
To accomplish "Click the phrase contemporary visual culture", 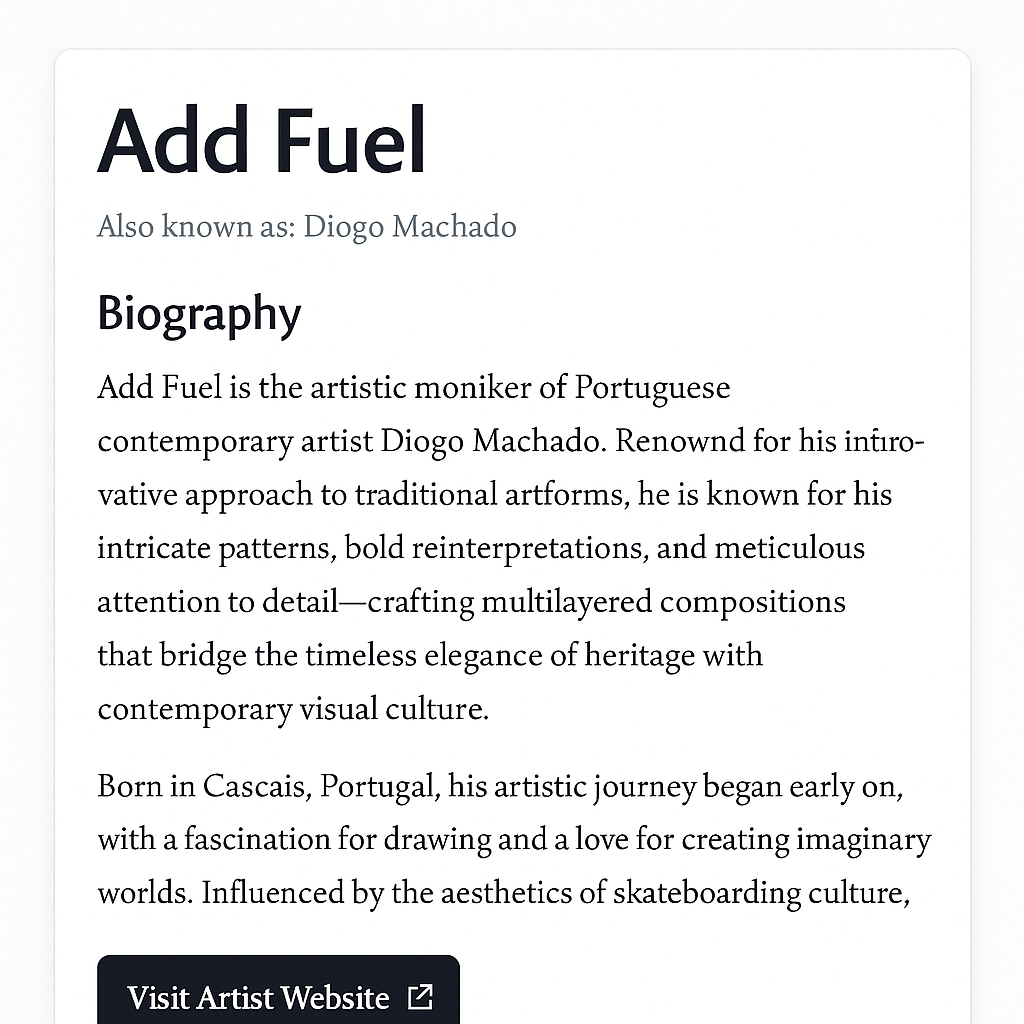I will [293, 709].
